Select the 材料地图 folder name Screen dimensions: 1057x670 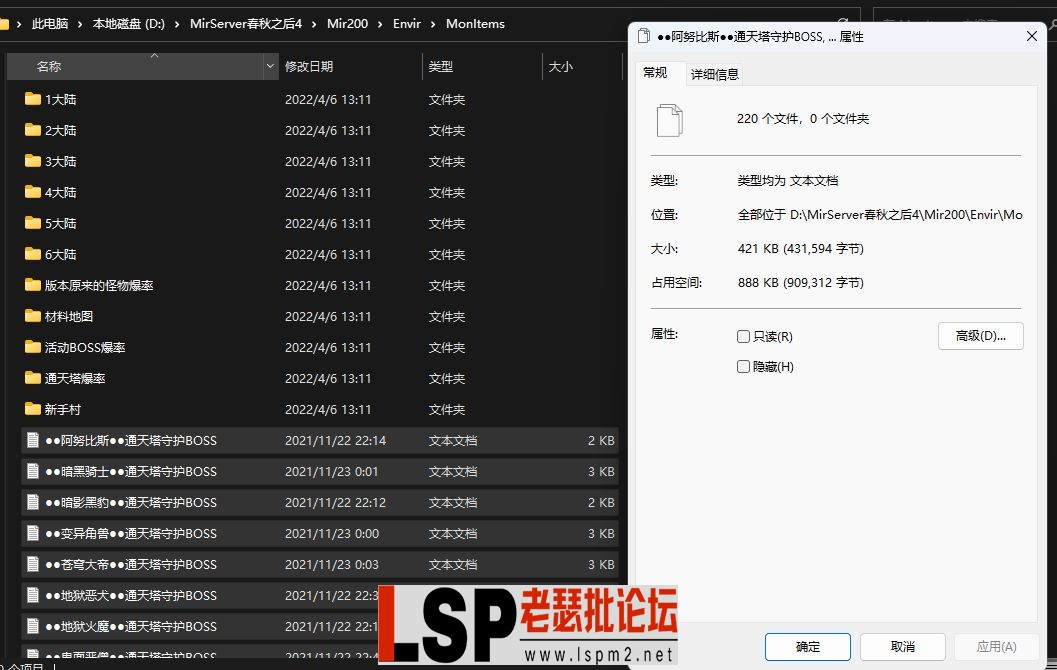tap(69, 316)
